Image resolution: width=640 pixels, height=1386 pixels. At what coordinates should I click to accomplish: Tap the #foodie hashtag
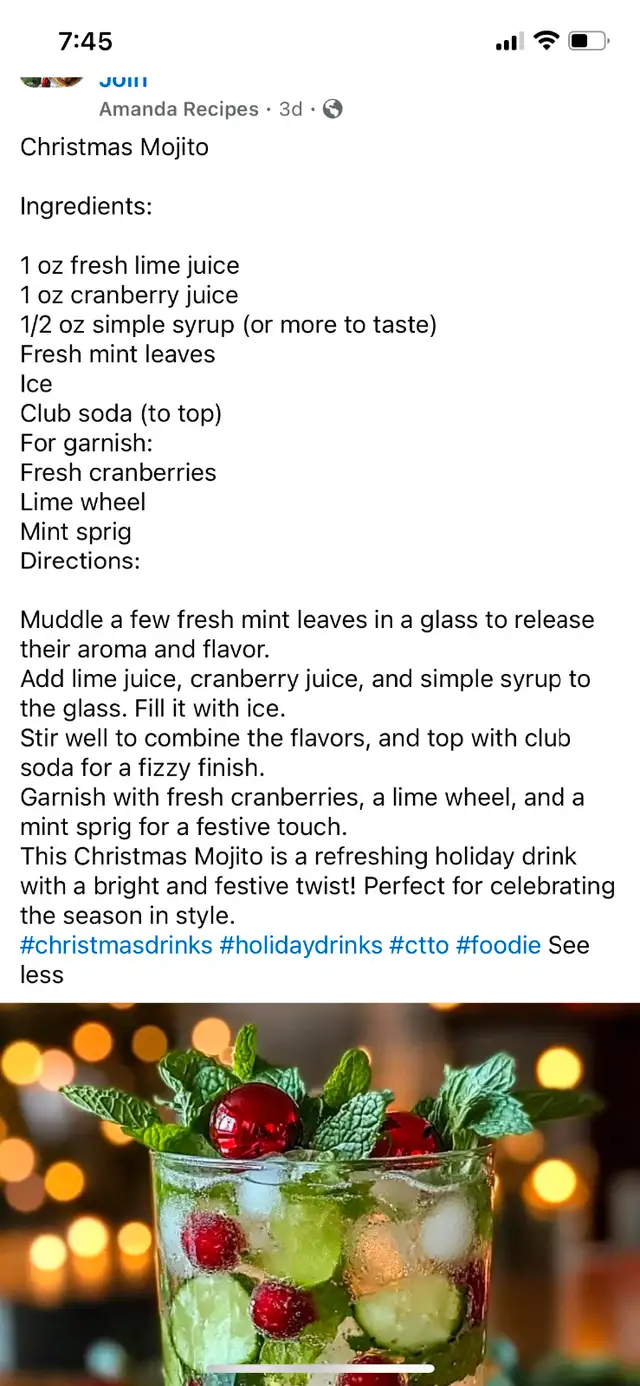click(x=498, y=945)
